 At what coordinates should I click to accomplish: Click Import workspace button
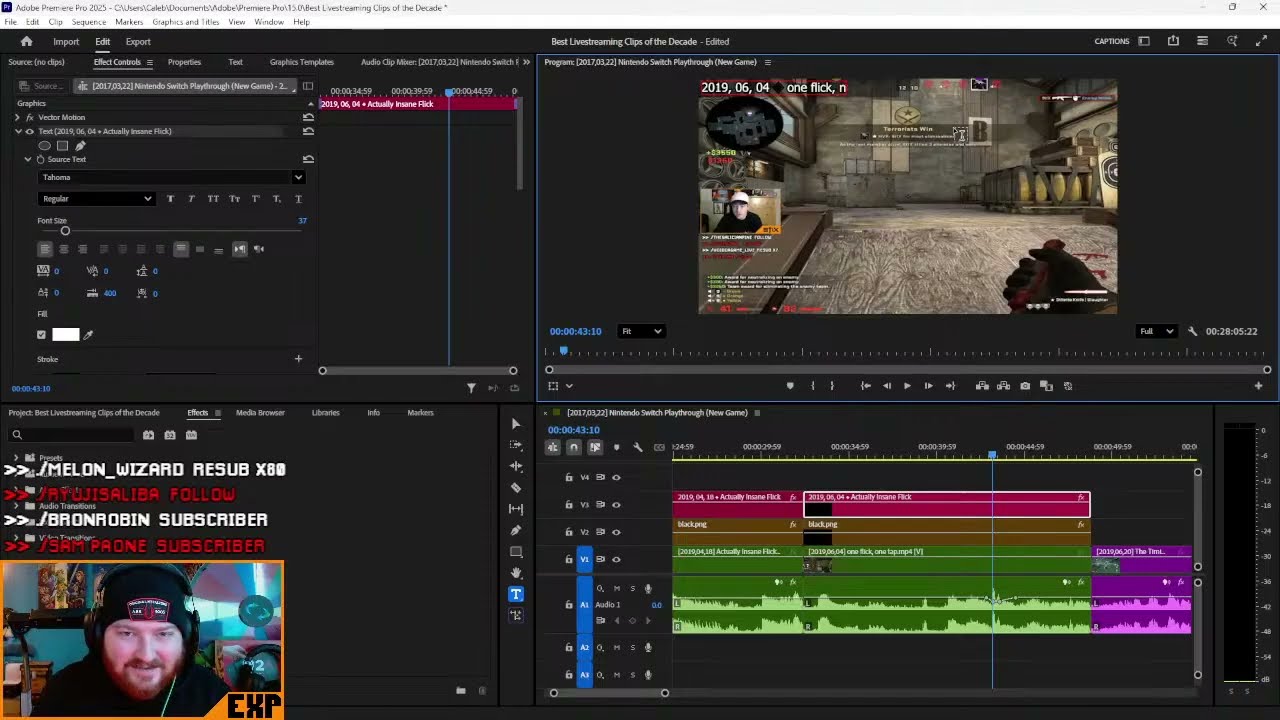pos(66,41)
